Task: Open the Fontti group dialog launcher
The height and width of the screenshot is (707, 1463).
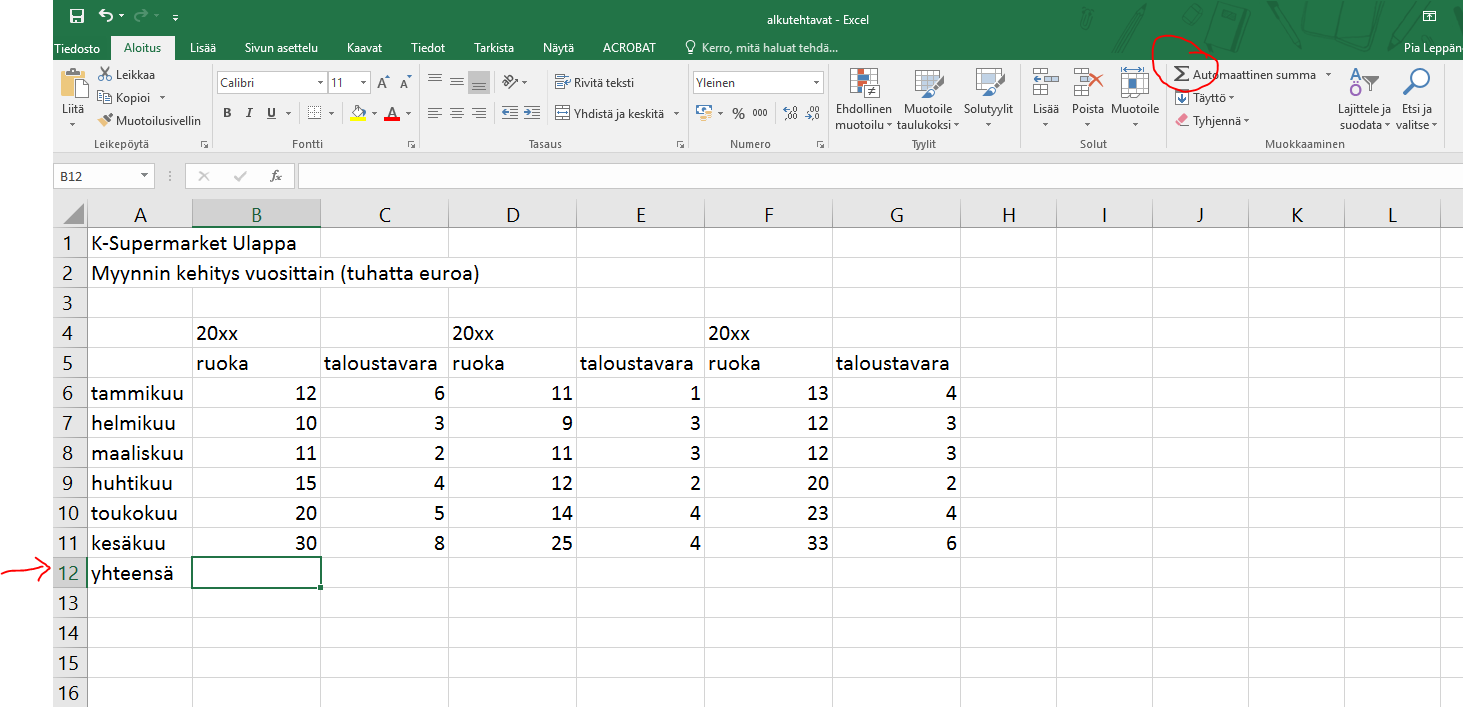Action: 411,145
